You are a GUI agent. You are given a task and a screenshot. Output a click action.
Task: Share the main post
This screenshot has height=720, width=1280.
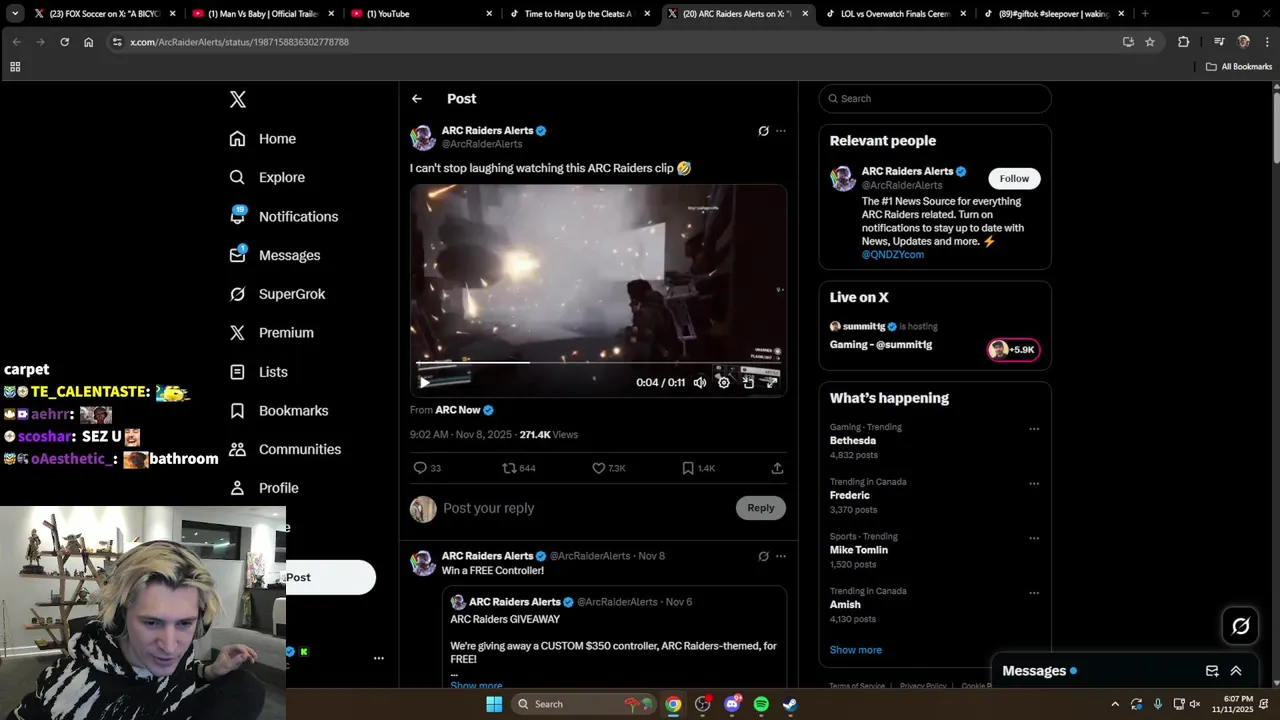point(777,468)
